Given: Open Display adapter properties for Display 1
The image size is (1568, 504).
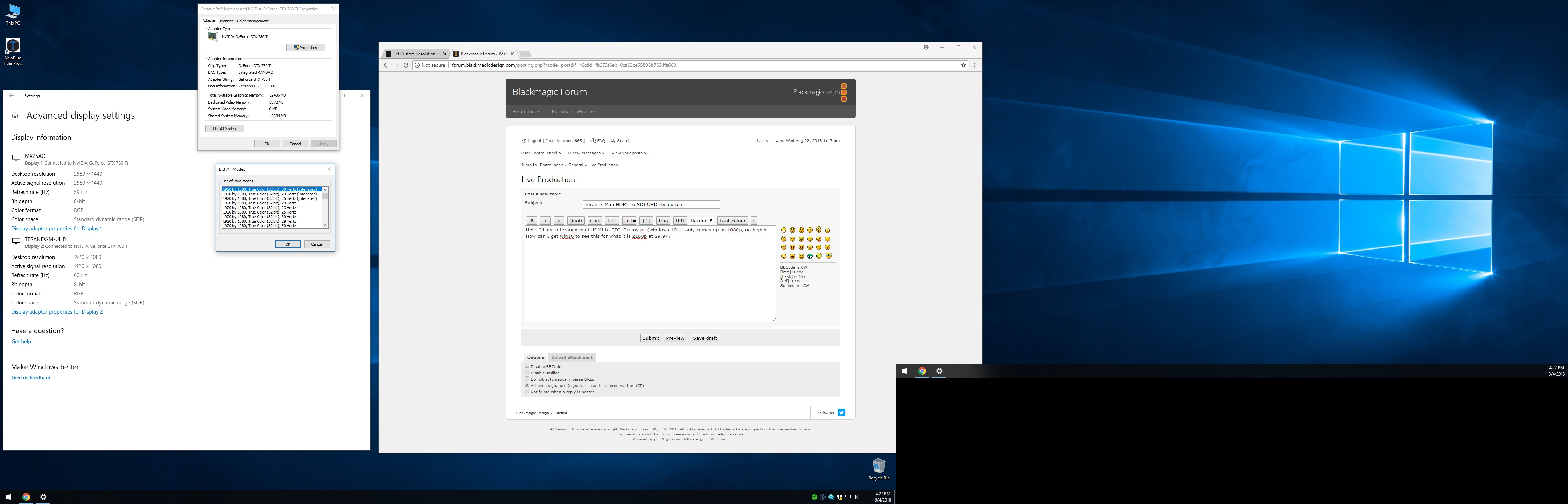Looking at the screenshot, I should click(57, 229).
